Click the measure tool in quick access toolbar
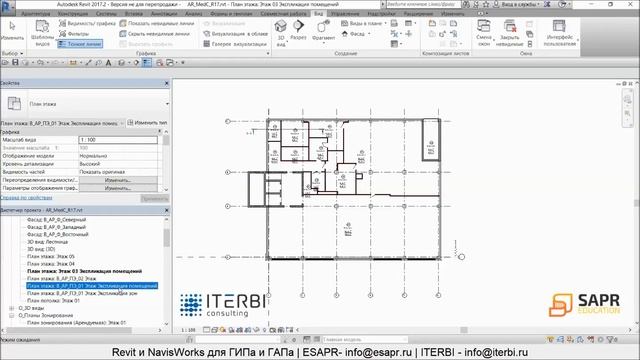Screen dimensions: 640x360 (x=73, y=62)
